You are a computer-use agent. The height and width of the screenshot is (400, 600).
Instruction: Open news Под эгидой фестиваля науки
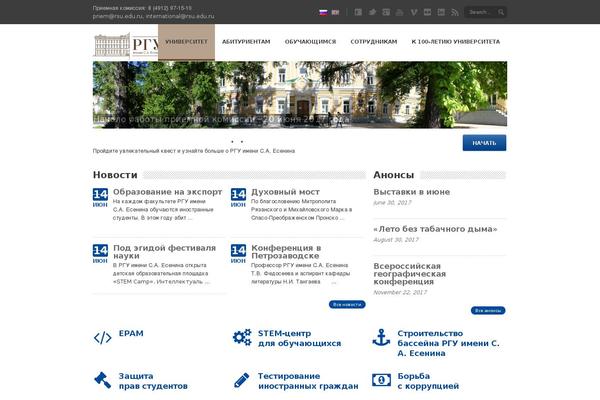[x=165, y=252]
